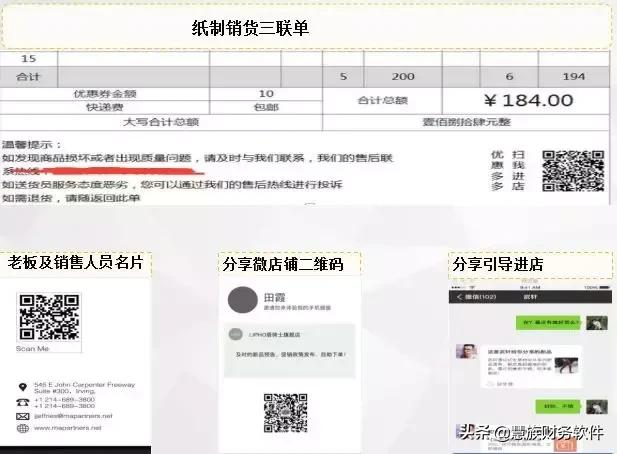Select the 200 value in totals row

403,76
